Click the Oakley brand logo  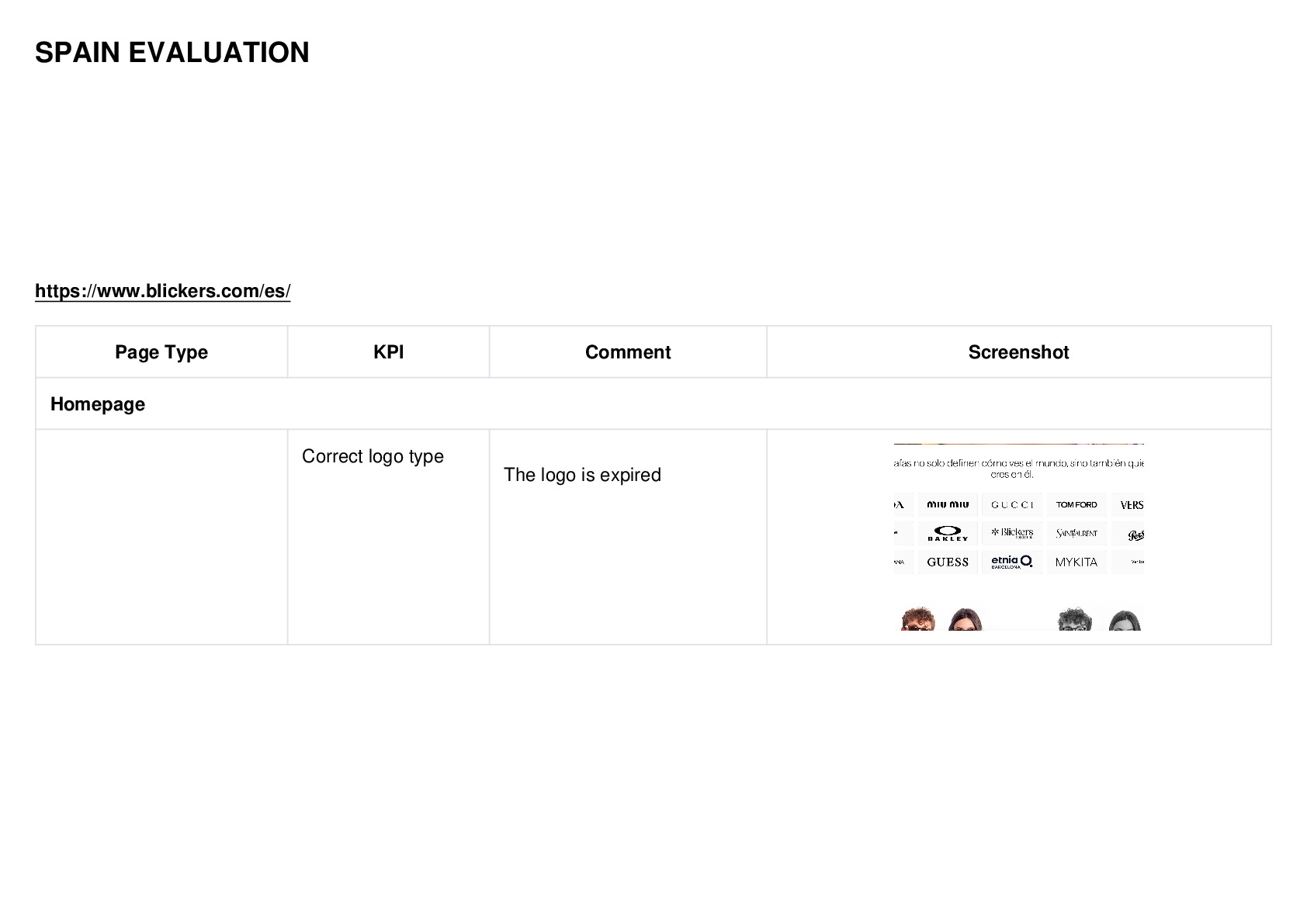948,533
